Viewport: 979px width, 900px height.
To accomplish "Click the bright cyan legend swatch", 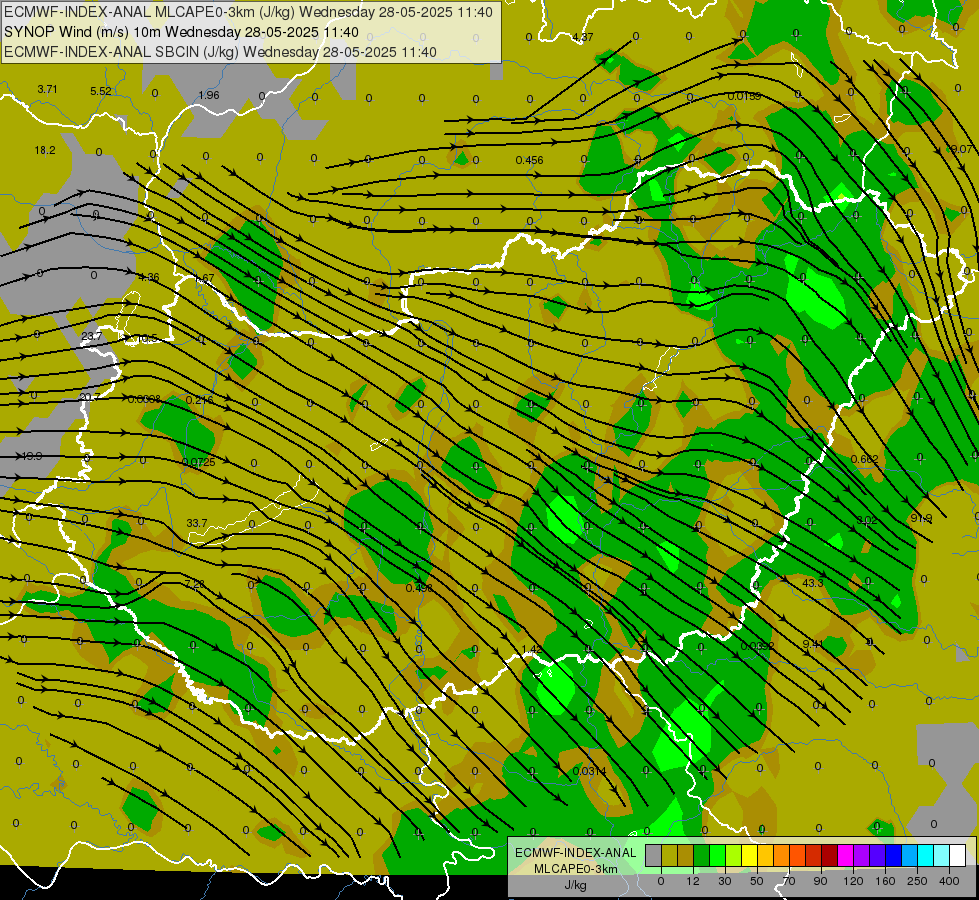I will [x=926, y=855].
